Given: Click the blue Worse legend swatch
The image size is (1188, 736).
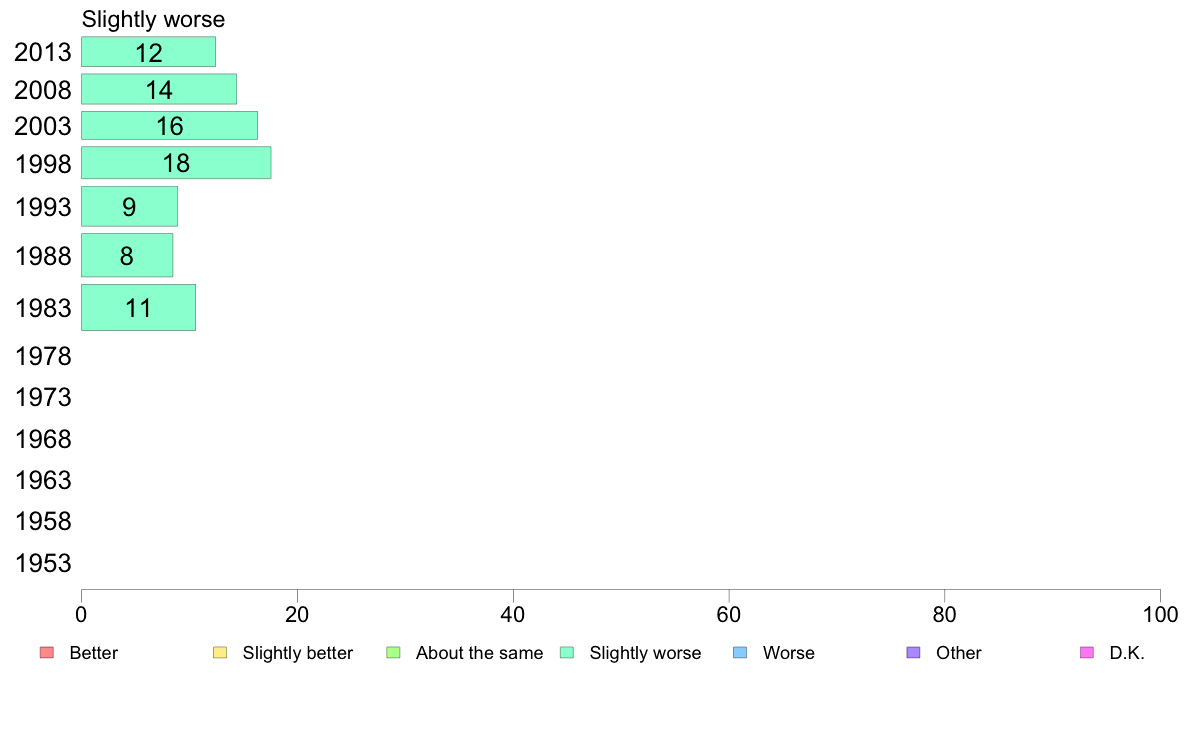Looking at the screenshot, I should 740,653.
